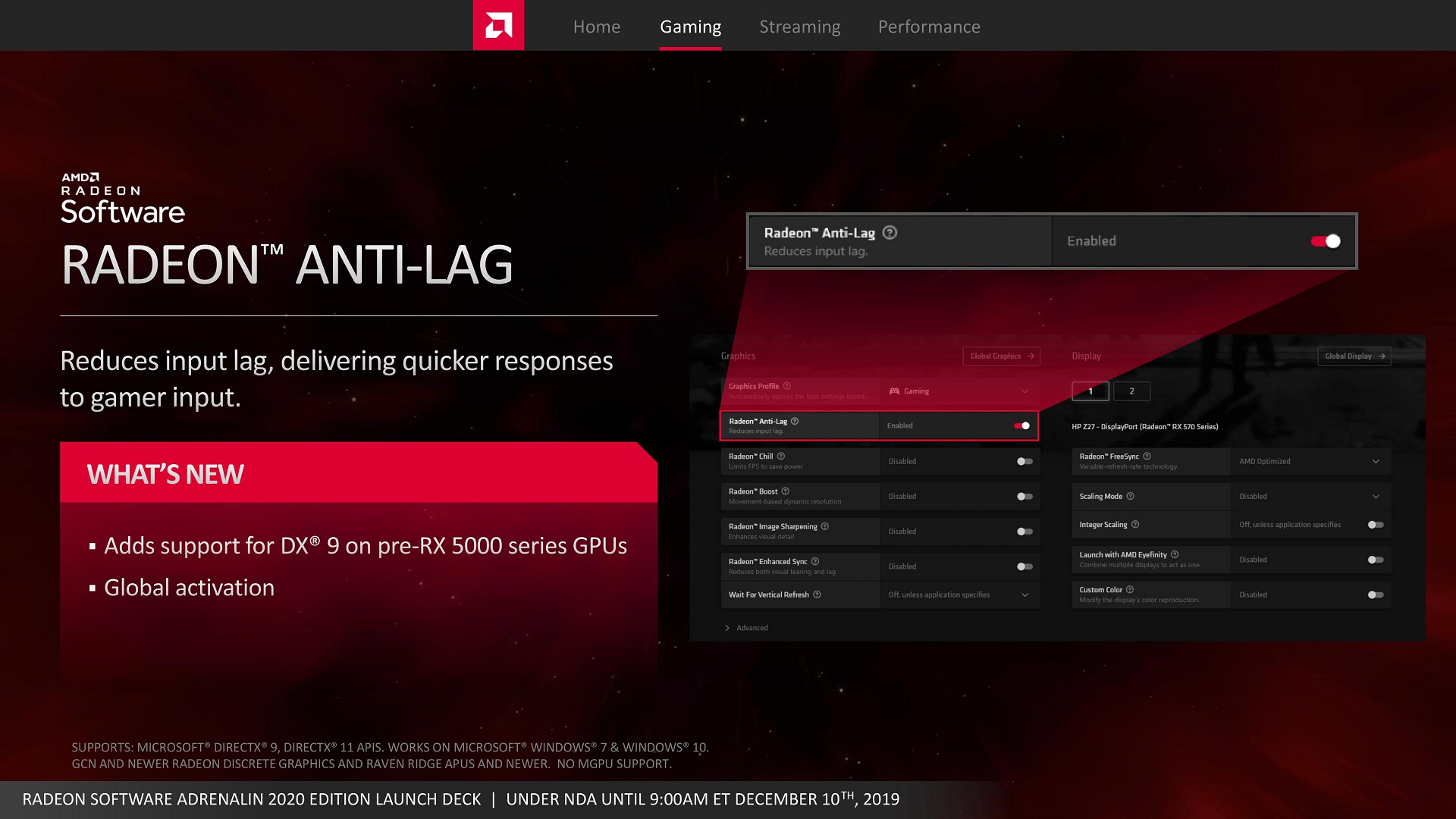Image resolution: width=1456 pixels, height=819 pixels.
Task: Select the Streaming navigation tab
Action: pos(798,26)
